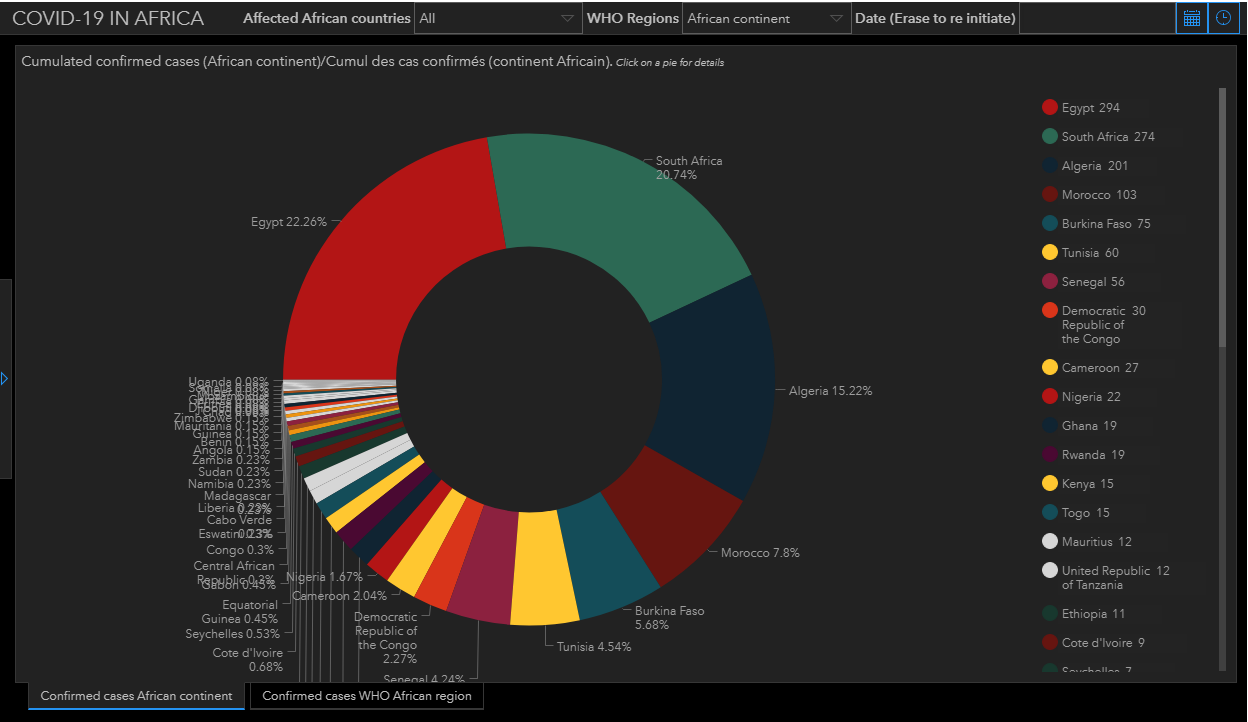Screen dimensions: 1248x722
Task: Switch to Confirmed cases African continent tab
Action: tap(136, 696)
